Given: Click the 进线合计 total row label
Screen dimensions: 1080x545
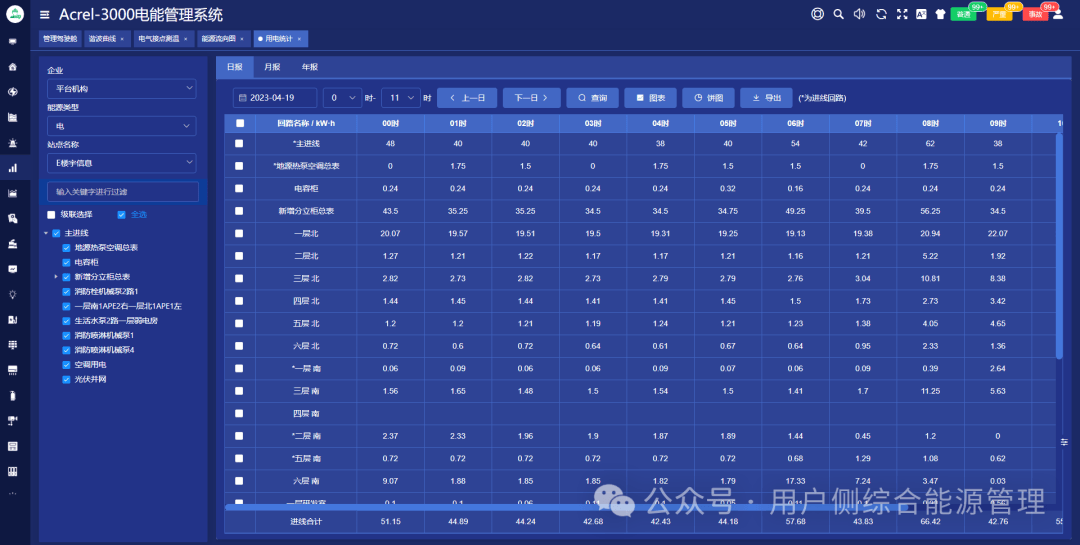Looking at the screenshot, I should click(306, 522).
